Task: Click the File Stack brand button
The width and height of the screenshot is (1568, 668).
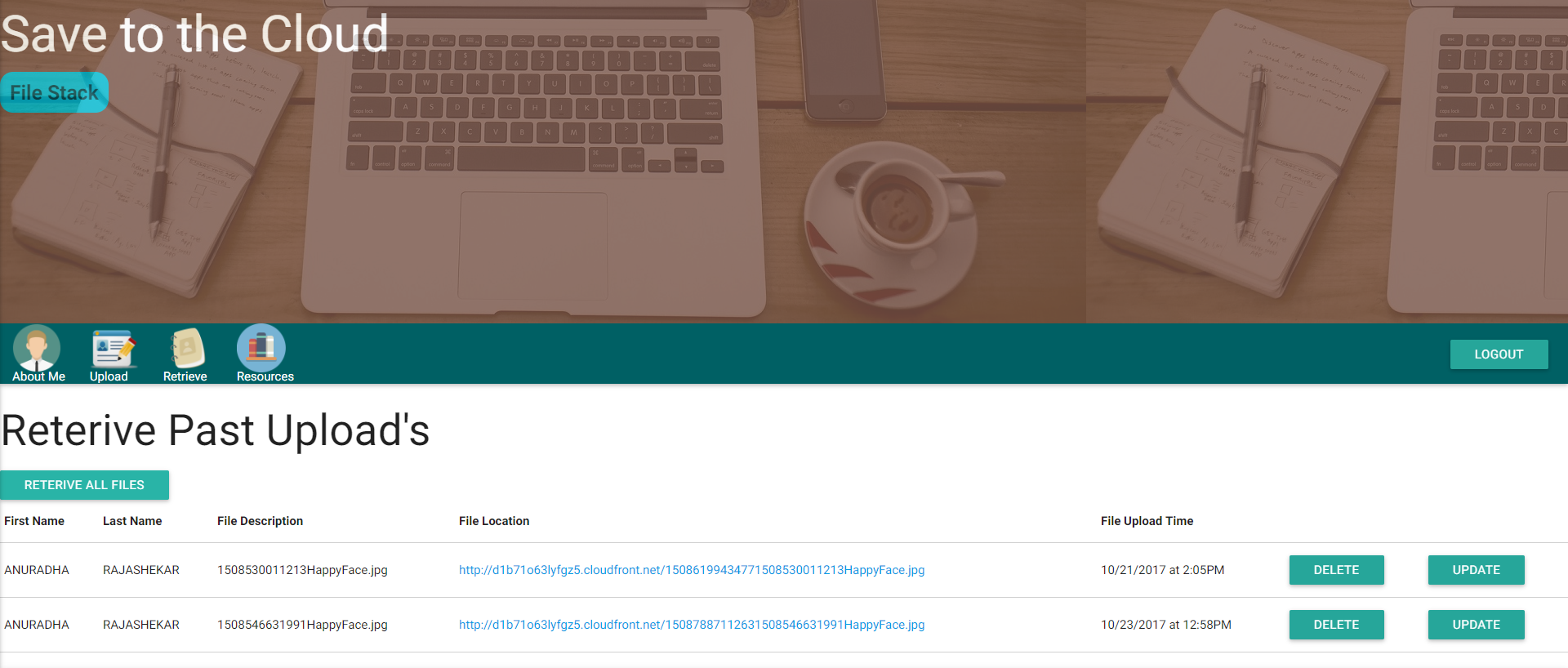Action: pyautogui.click(x=54, y=92)
